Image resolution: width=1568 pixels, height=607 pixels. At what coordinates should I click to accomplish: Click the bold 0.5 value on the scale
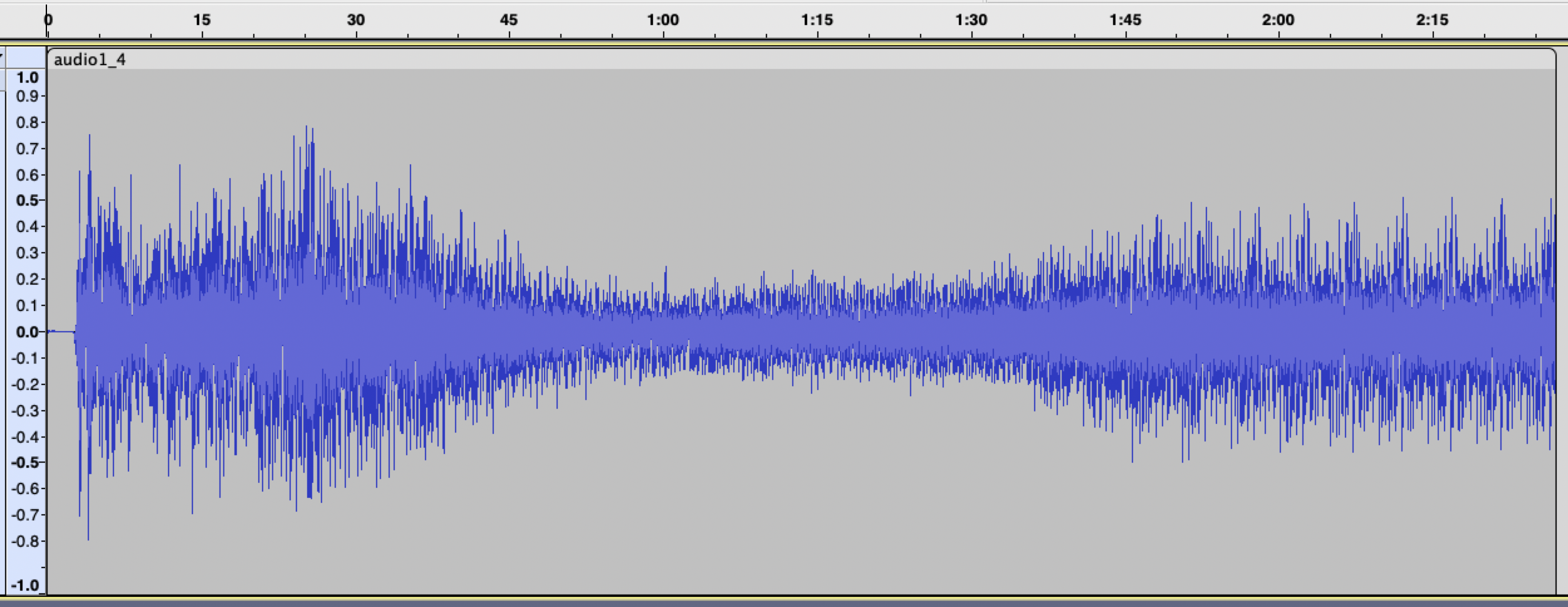point(28,201)
